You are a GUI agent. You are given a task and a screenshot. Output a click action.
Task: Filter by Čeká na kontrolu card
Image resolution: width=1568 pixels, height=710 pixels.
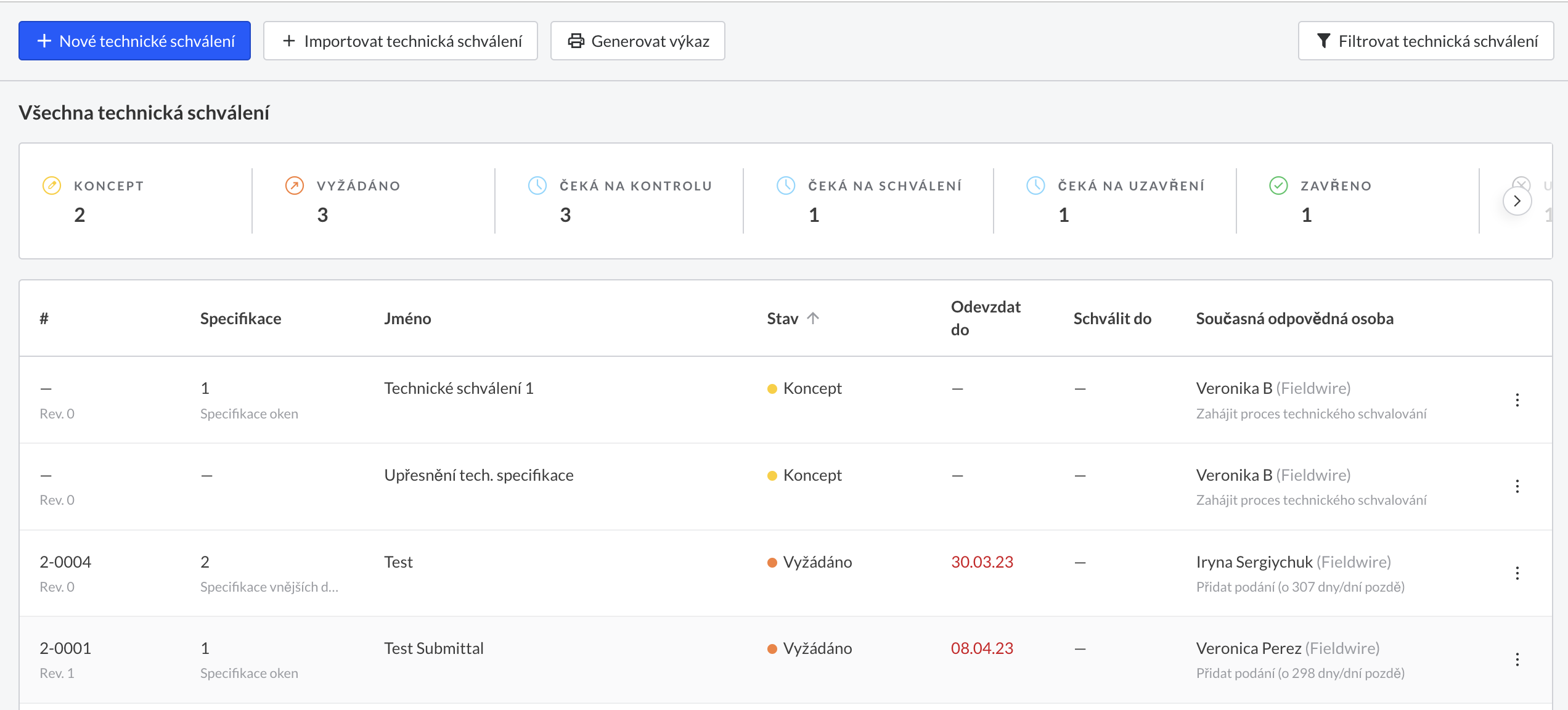point(619,201)
